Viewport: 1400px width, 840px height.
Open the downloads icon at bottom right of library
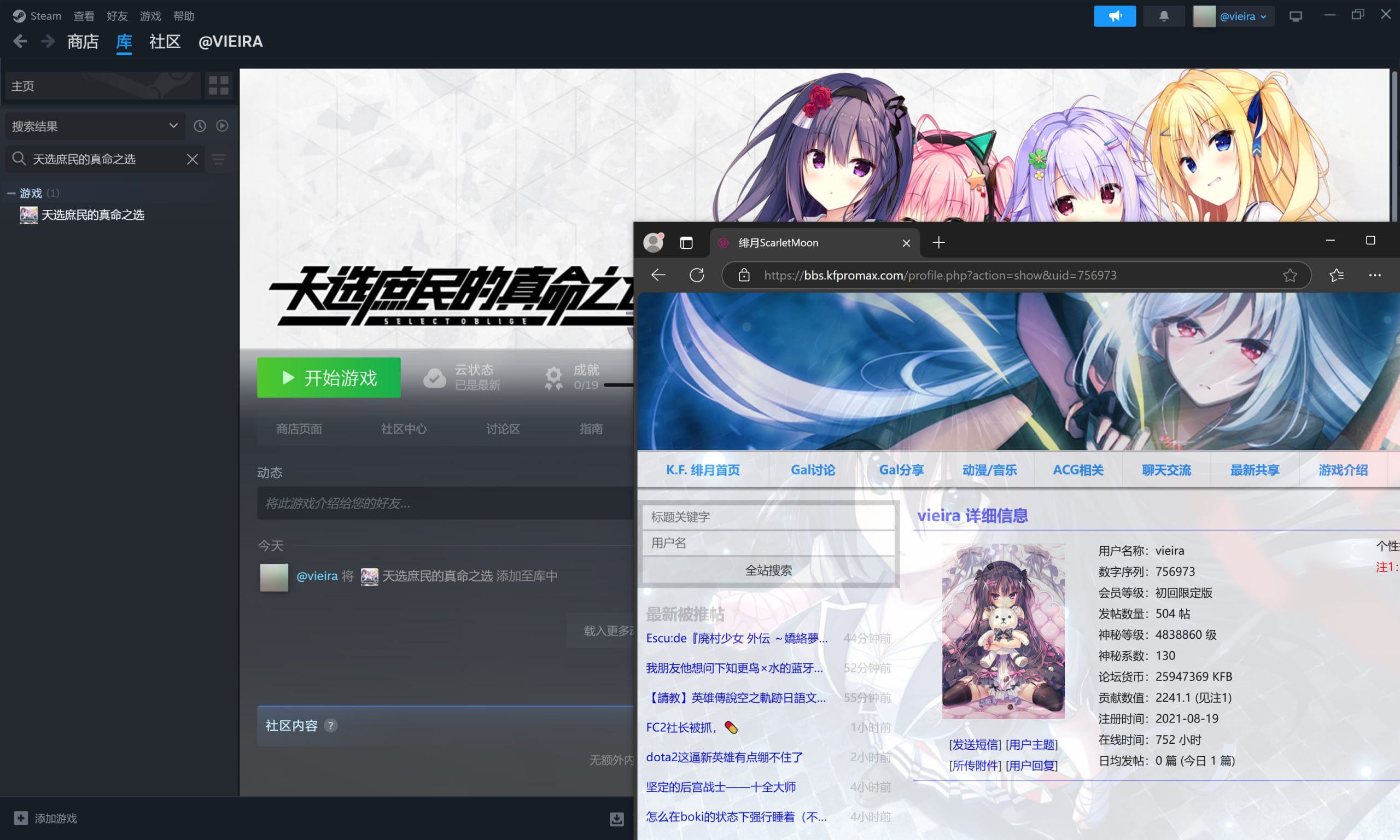(616, 819)
